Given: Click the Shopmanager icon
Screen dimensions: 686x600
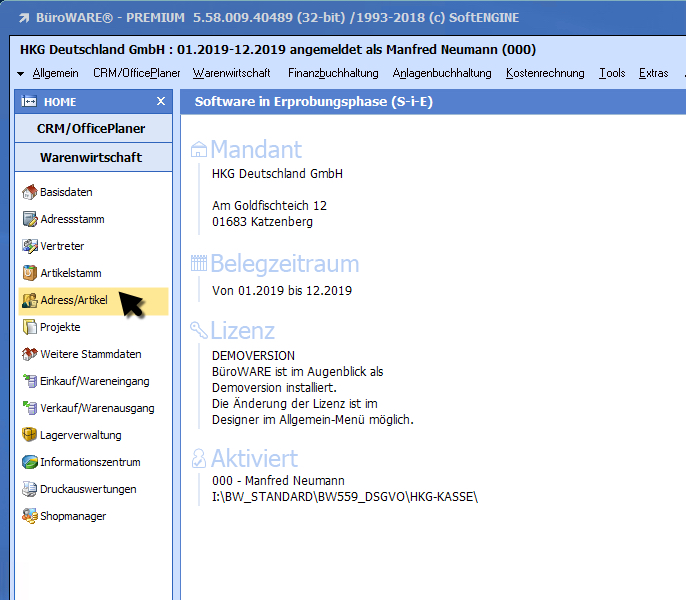Looking at the screenshot, I should point(29,516).
